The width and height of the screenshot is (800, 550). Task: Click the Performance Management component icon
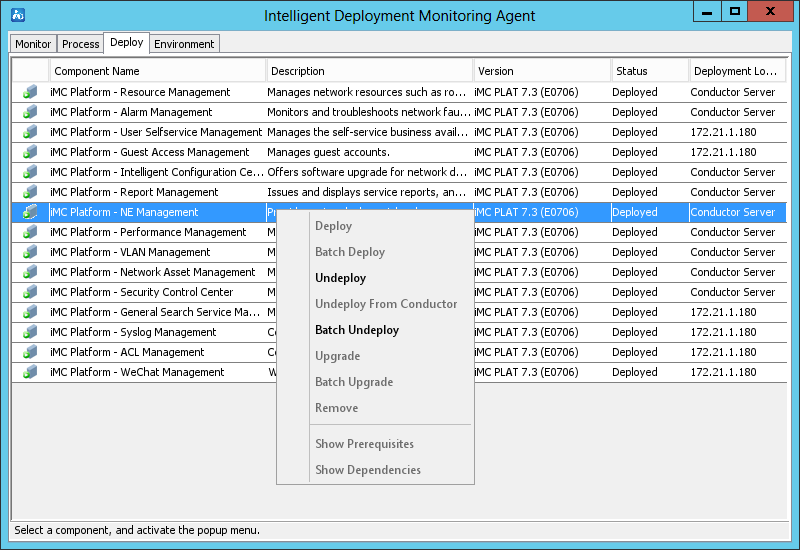(30, 232)
